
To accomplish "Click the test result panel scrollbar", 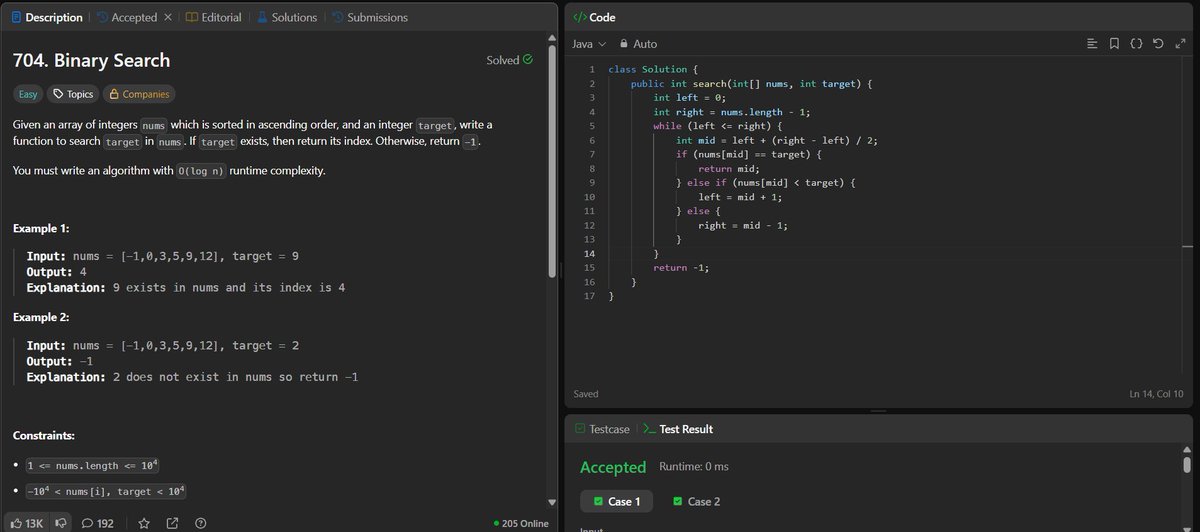I will [x=1187, y=465].
